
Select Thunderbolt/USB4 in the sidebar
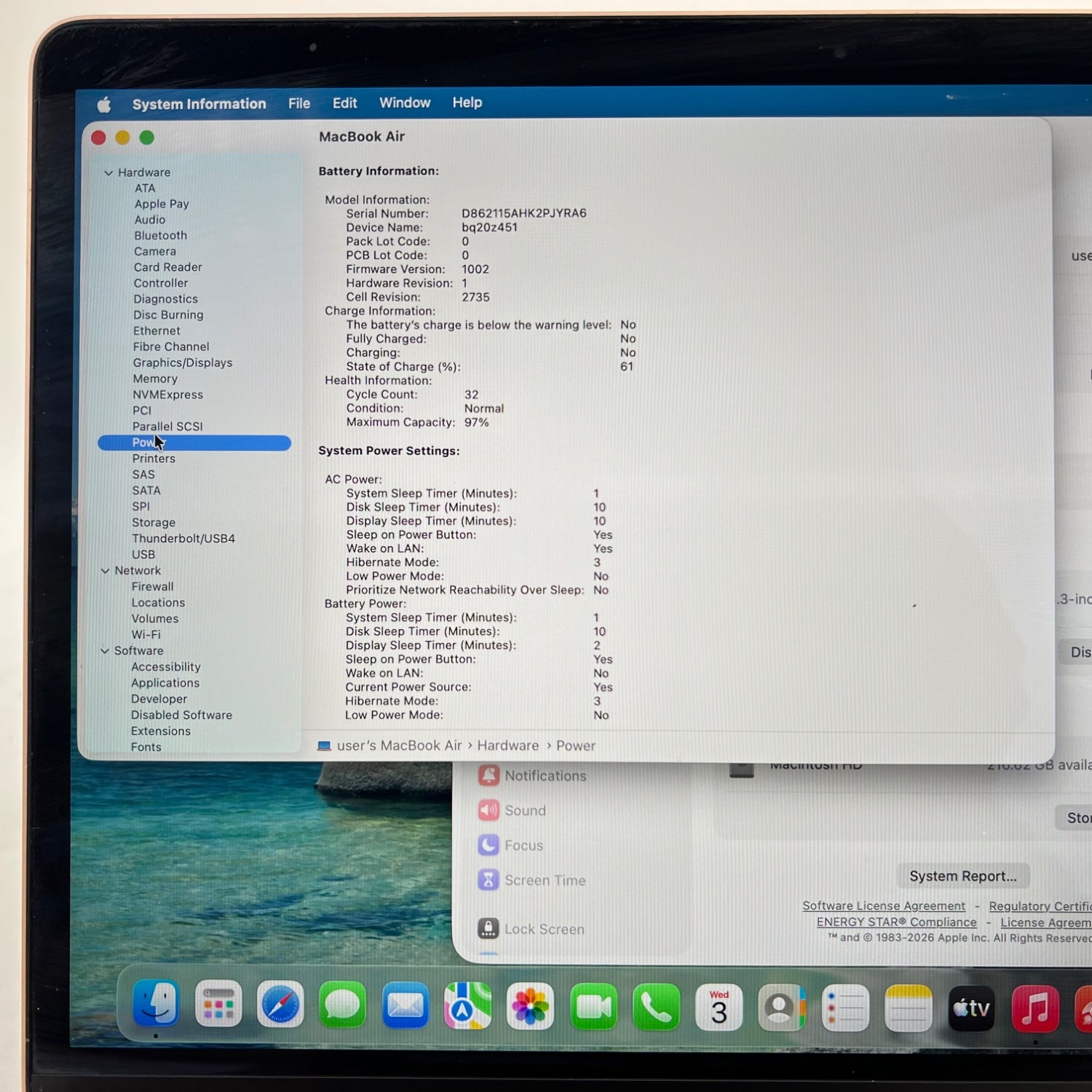coord(183,539)
